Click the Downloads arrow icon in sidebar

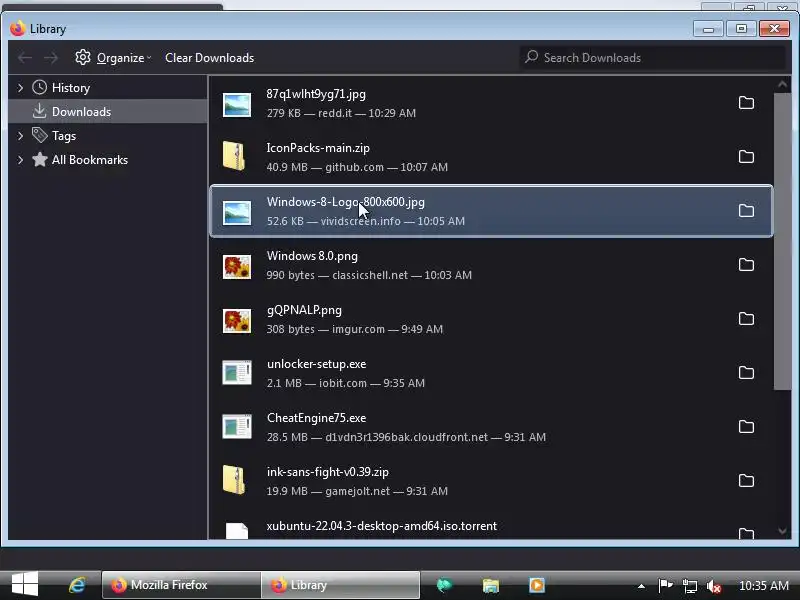[x=39, y=111]
